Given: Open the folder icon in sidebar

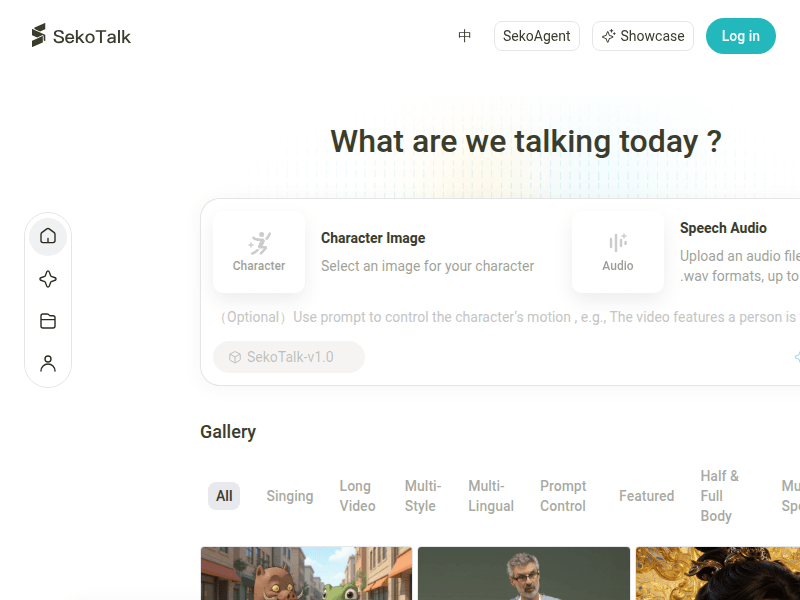Looking at the screenshot, I should click(x=48, y=321).
